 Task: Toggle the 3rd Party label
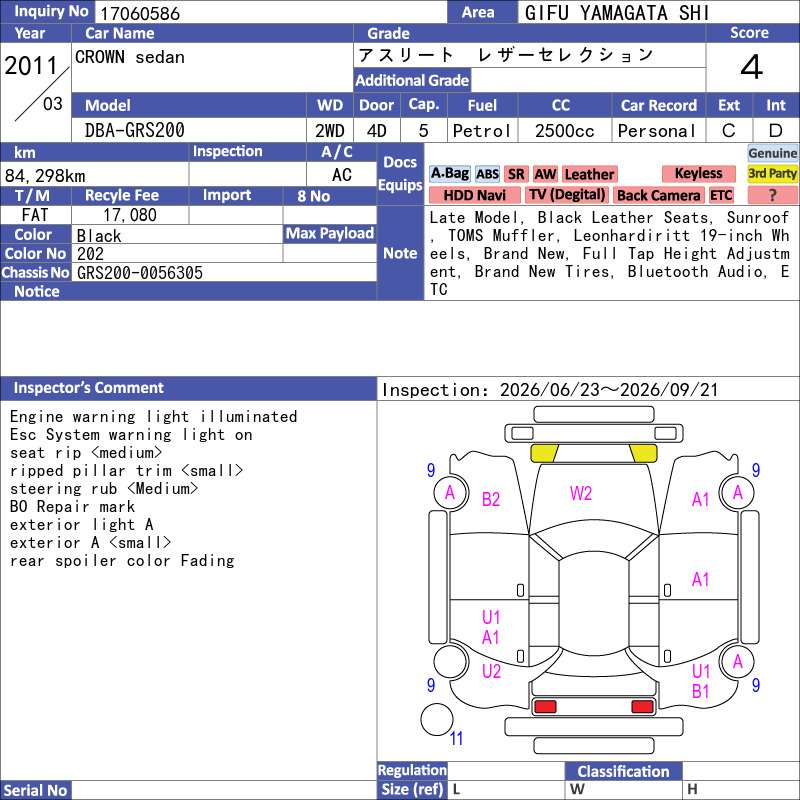[x=772, y=173]
